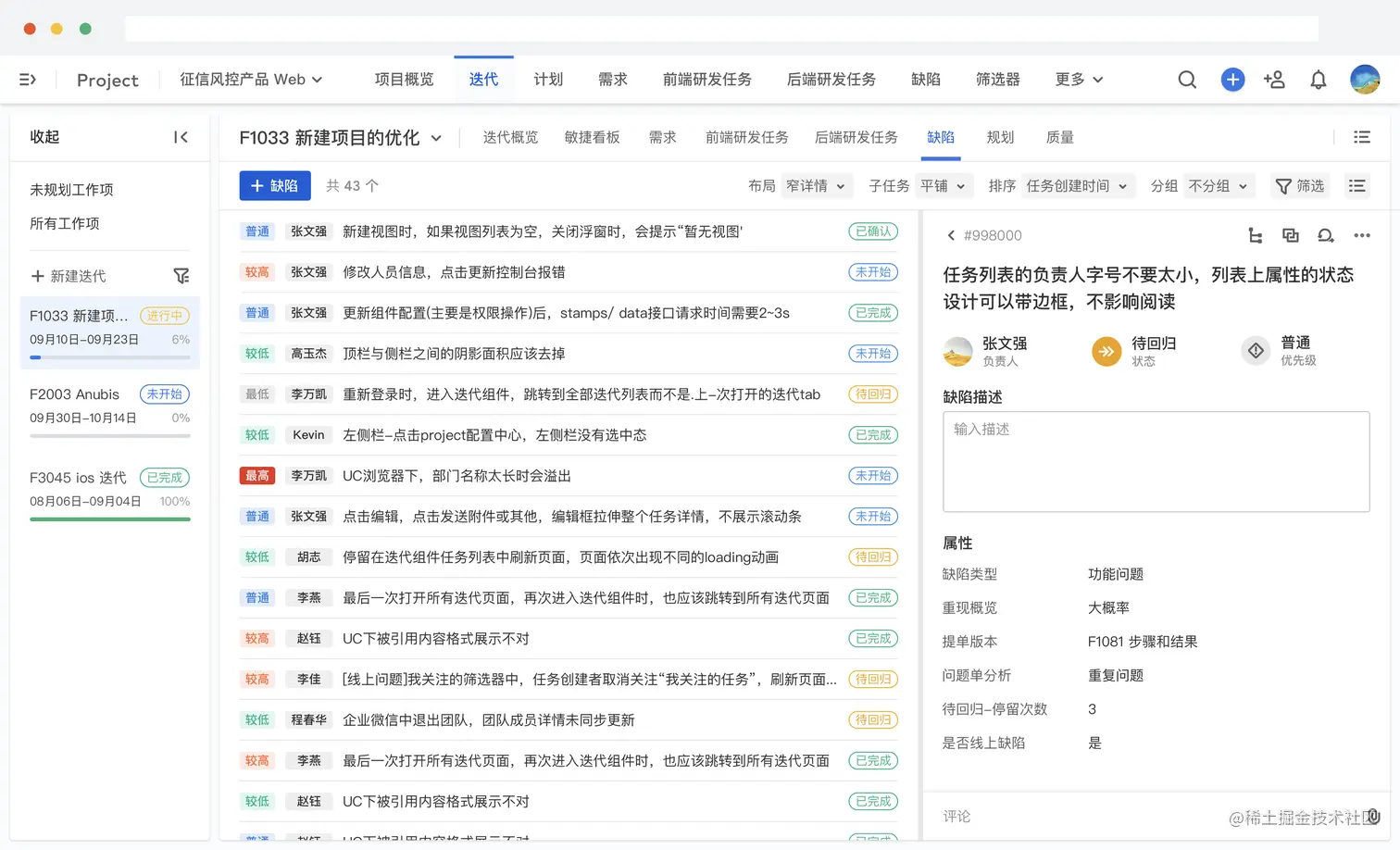
Task: Open list settings icon beside 质量 tab row
Action: click(1362, 137)
